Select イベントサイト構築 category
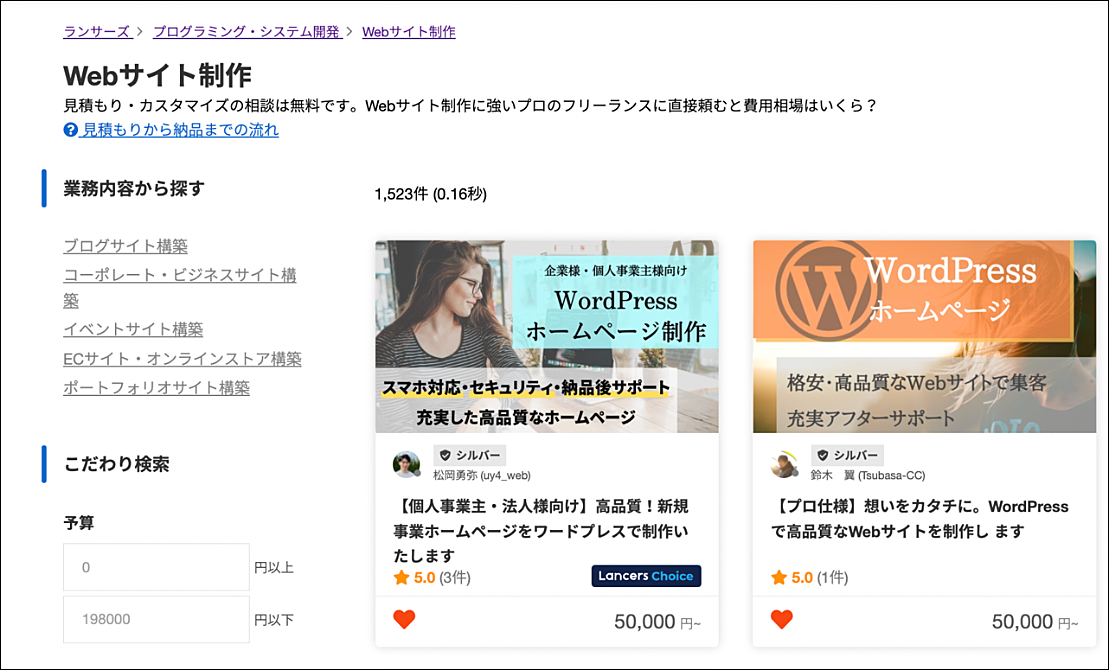 (x=133, y=330)
